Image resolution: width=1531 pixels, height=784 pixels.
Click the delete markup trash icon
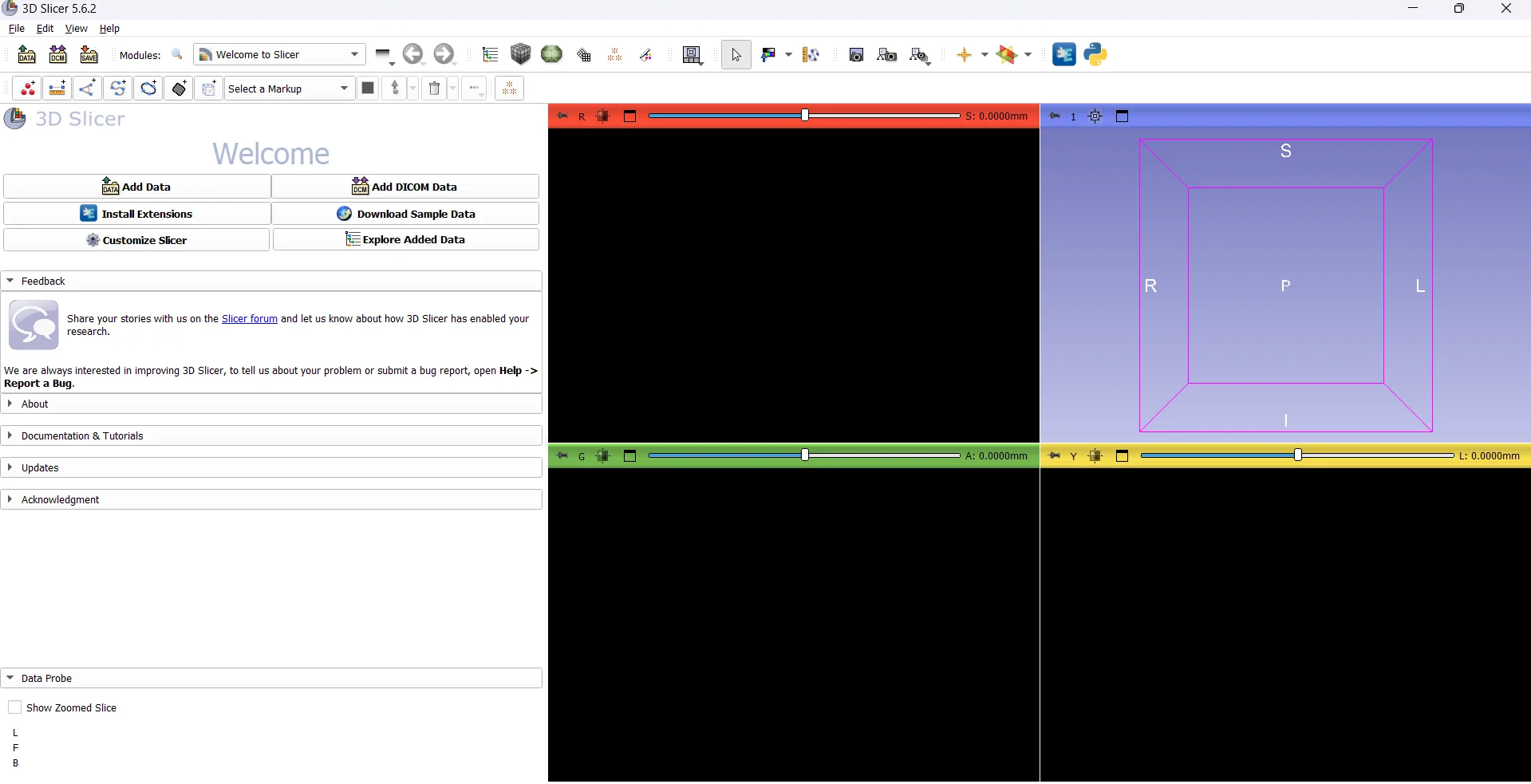[x=434, y=88]
